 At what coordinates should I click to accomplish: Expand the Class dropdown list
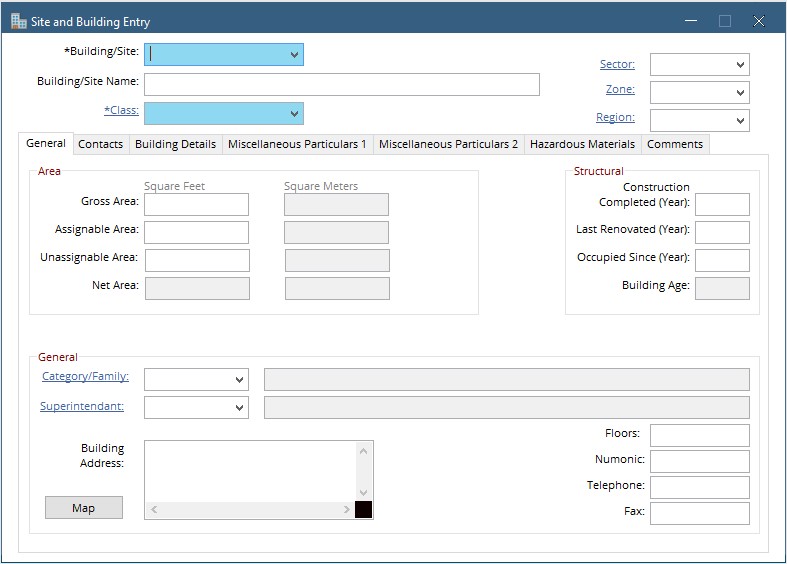[x=294, y=113]
